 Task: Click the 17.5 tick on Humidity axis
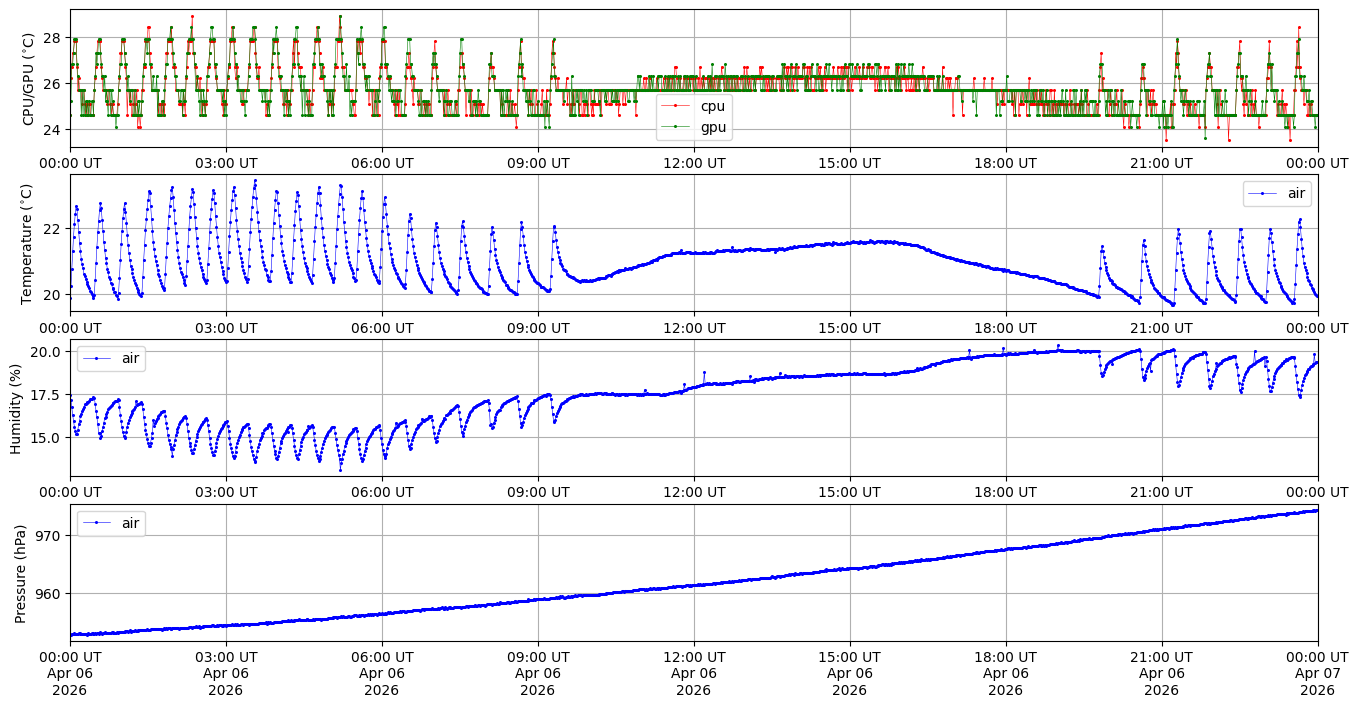coord(44,395)
